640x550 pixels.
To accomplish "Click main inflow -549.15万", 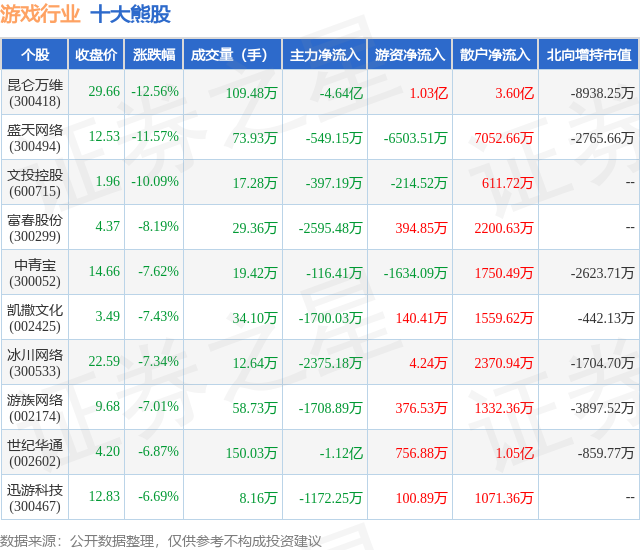I will [x=334, y=138].
